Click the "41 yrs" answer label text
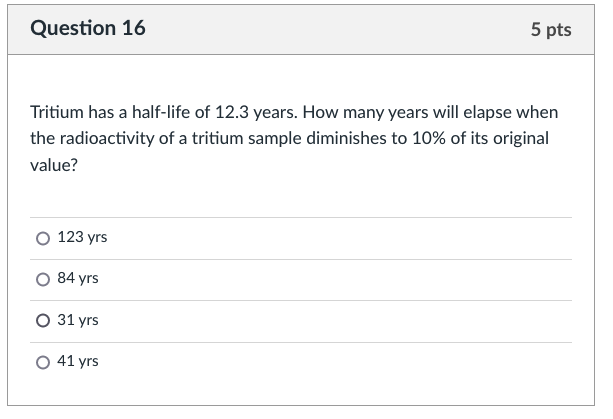Image resolution: width=613 pixels, height=419 pixels. (x=78, y=362)
